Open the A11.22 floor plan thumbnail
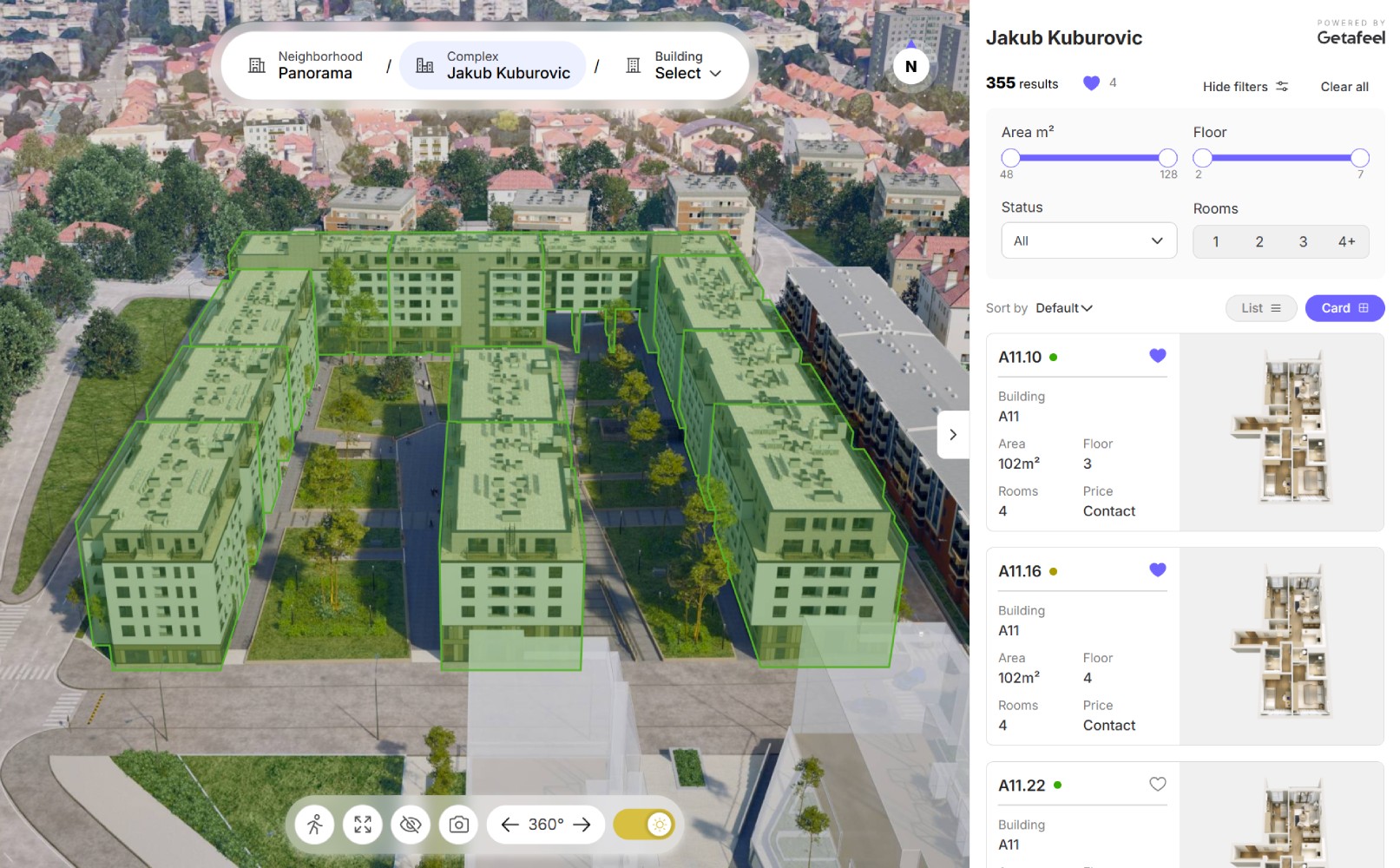 click(x=1282, y=815)
